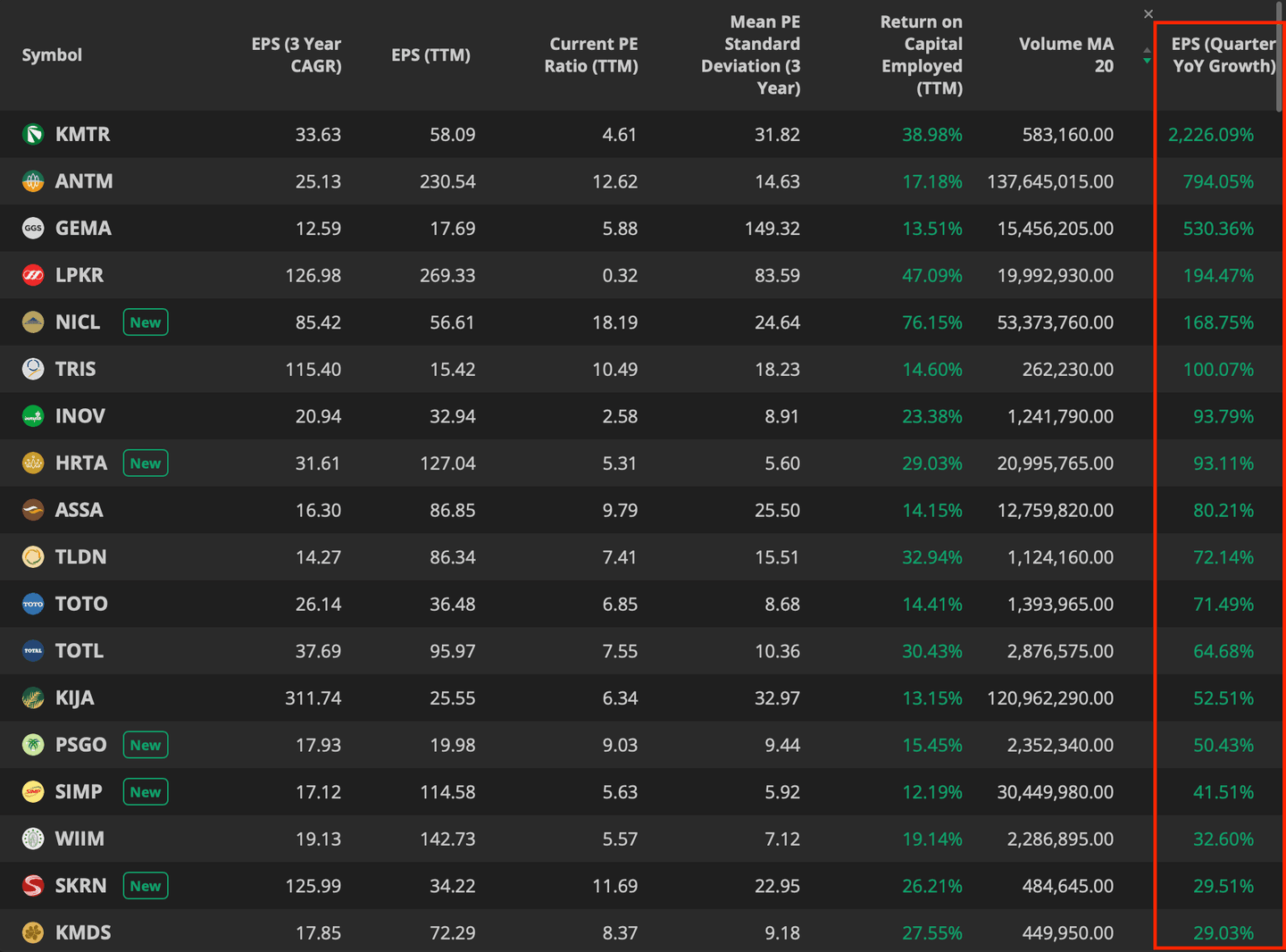Screen dimensions: 1286x952
Task: Click the GEMA logo icon
Action: pyautogui.click(x=33, y=229)
